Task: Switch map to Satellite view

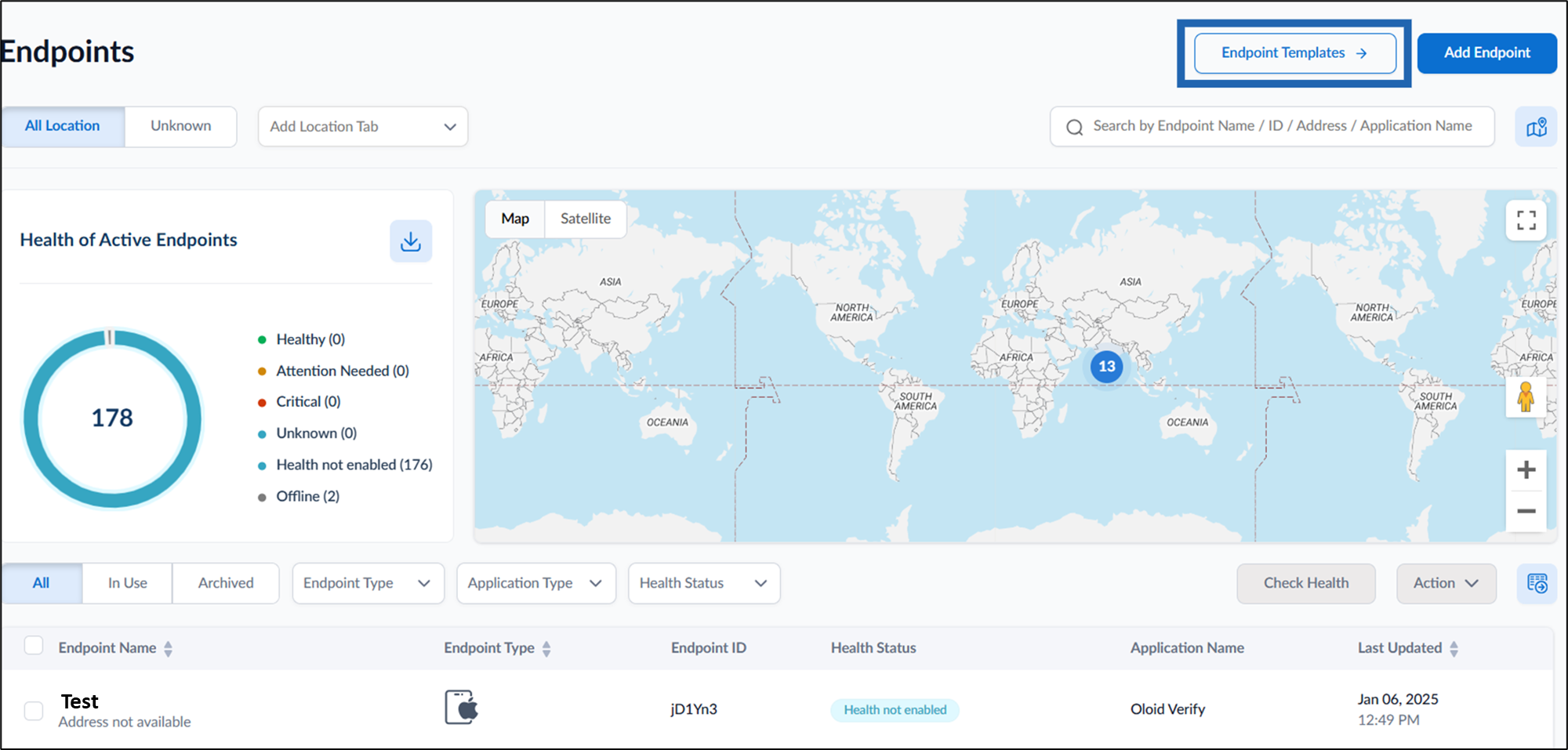Action: 586,219
